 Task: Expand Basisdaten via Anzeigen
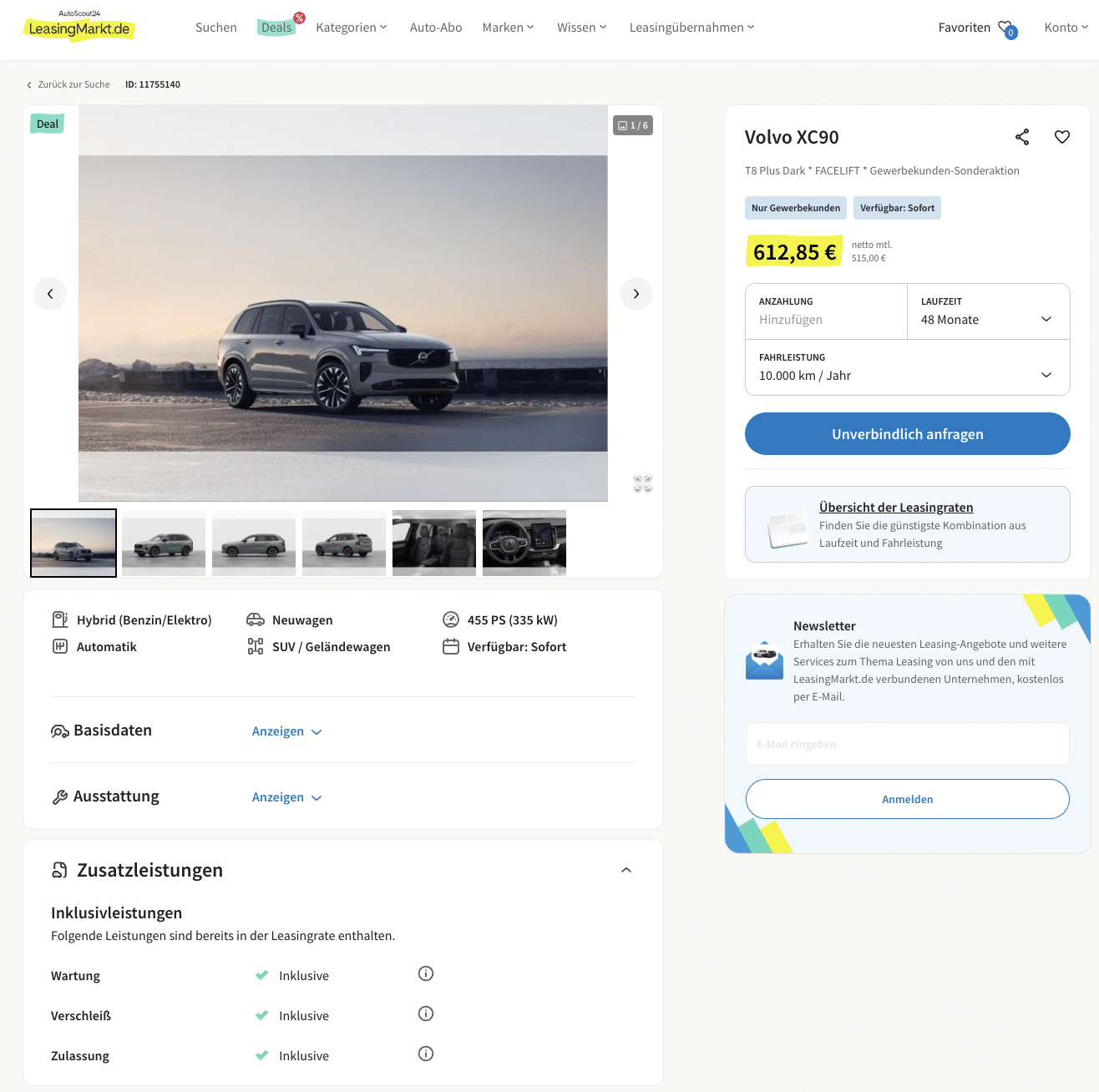tap(286, 731)
